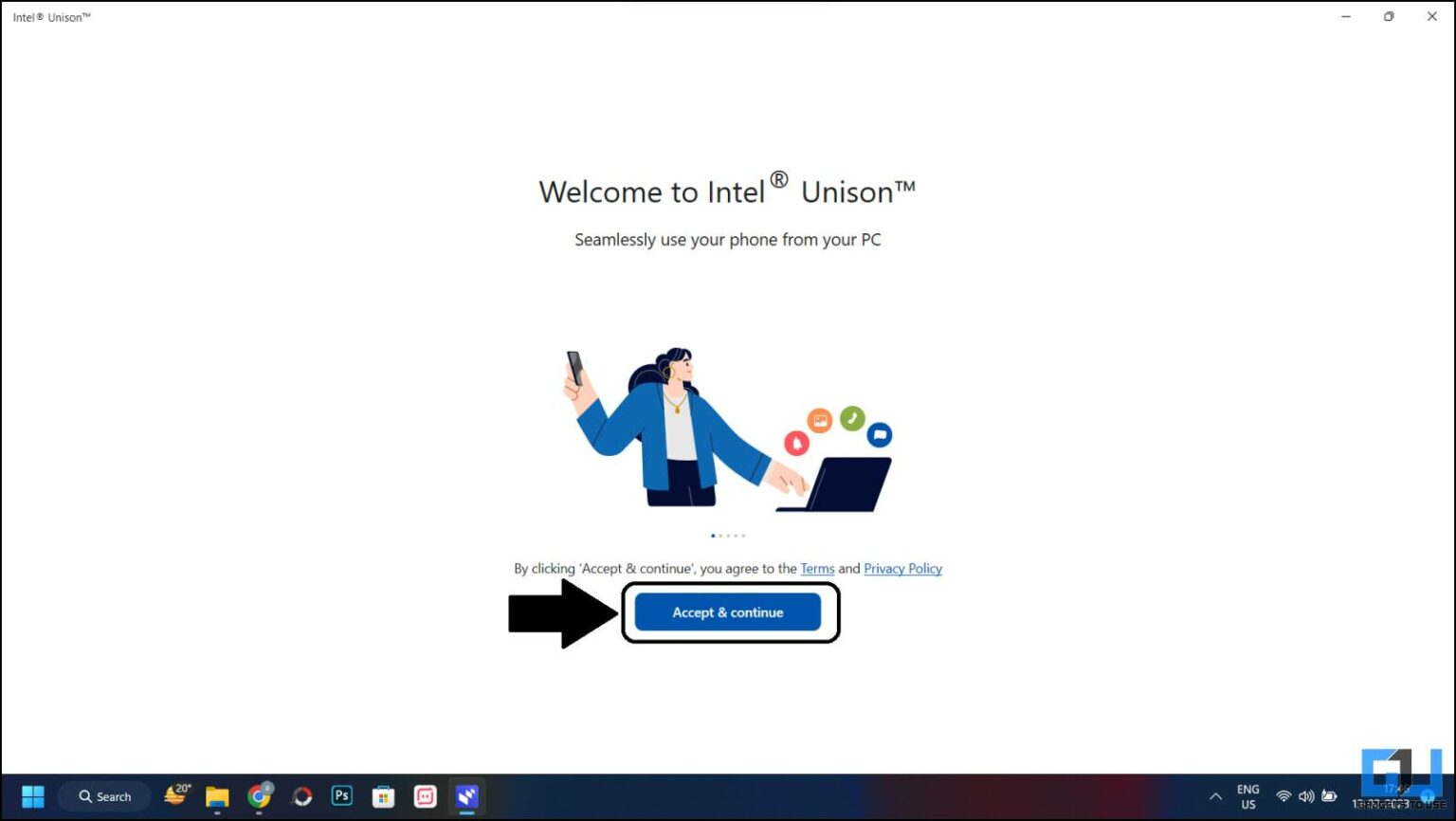Open the Windows Start menu
The width and height of the screenshot is (1456, 821).
(34, 796)
